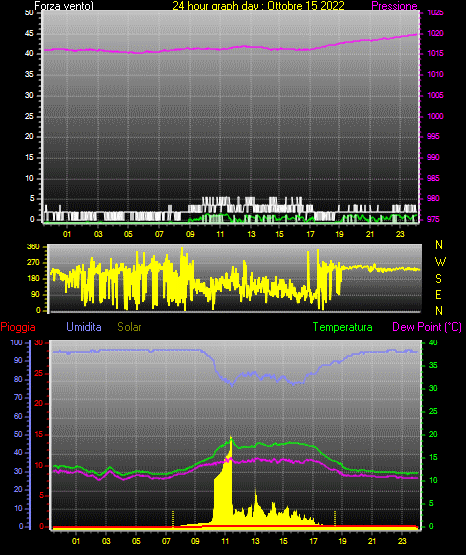The width and height of the screenshot is (466, 555).
Task: Click the 45 wind speed axis value
Action: click(x=29, y=33)
